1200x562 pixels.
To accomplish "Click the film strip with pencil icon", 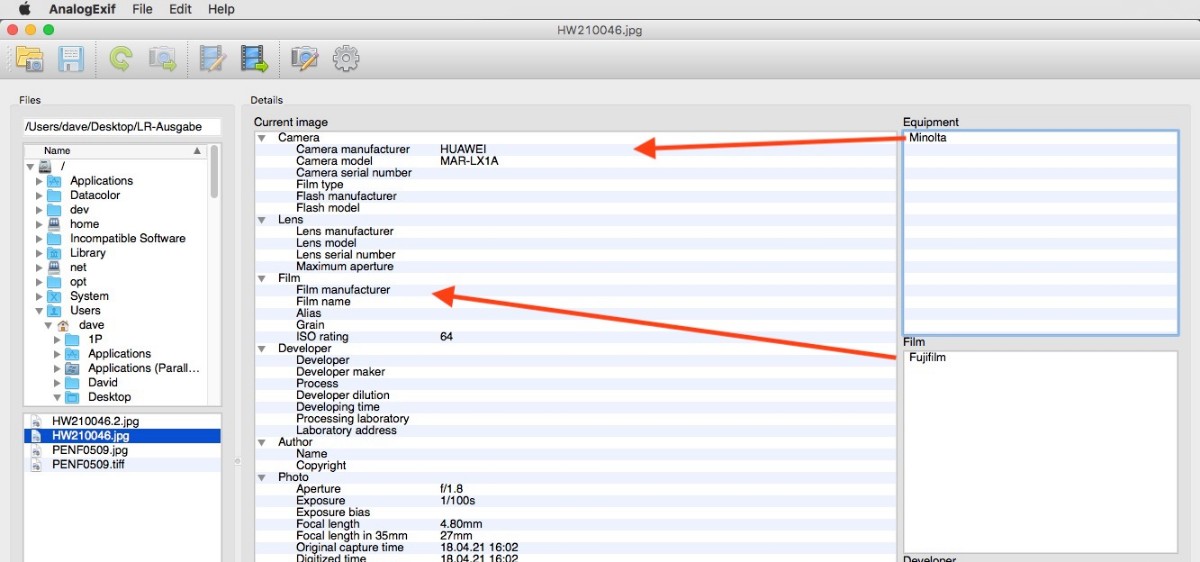I will pyautogui.click(x=212, y=59).
